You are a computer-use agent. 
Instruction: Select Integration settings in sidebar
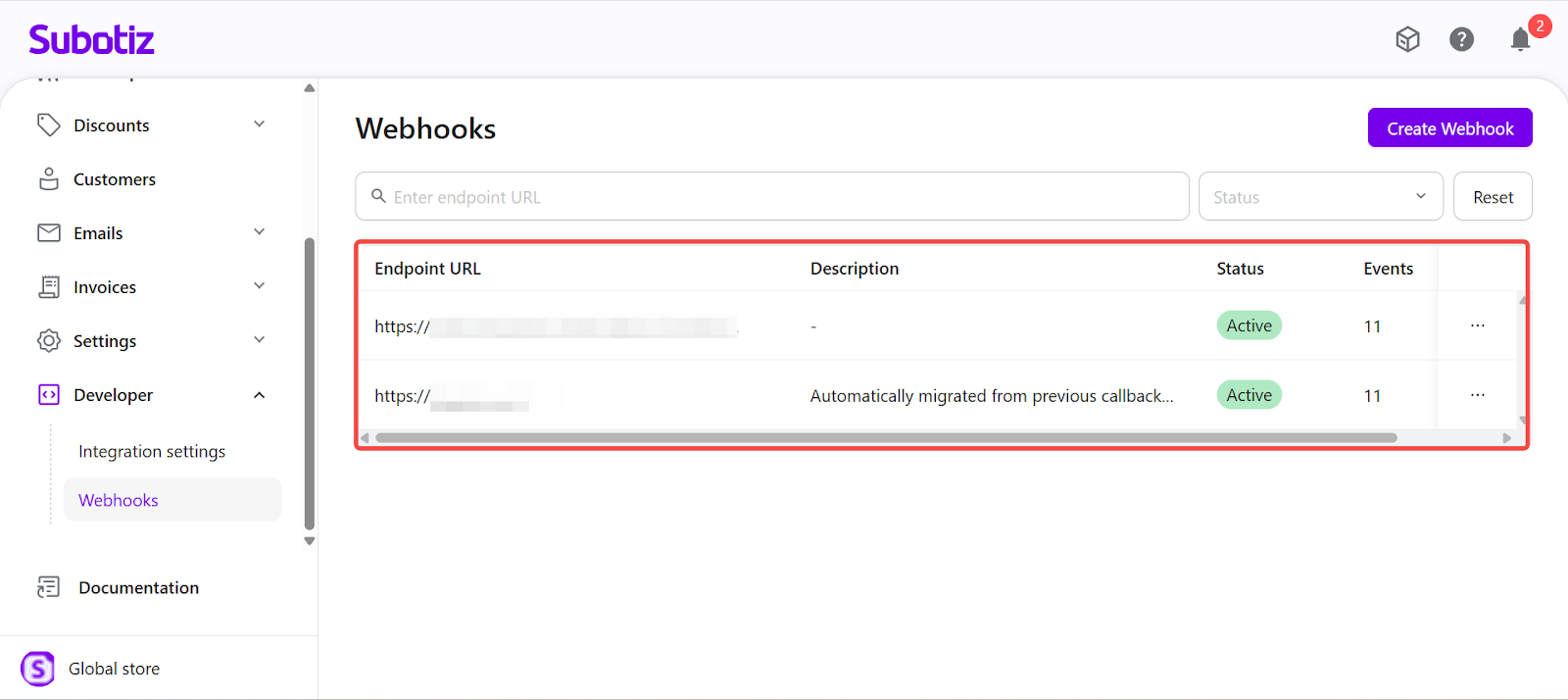click(152, 451)
